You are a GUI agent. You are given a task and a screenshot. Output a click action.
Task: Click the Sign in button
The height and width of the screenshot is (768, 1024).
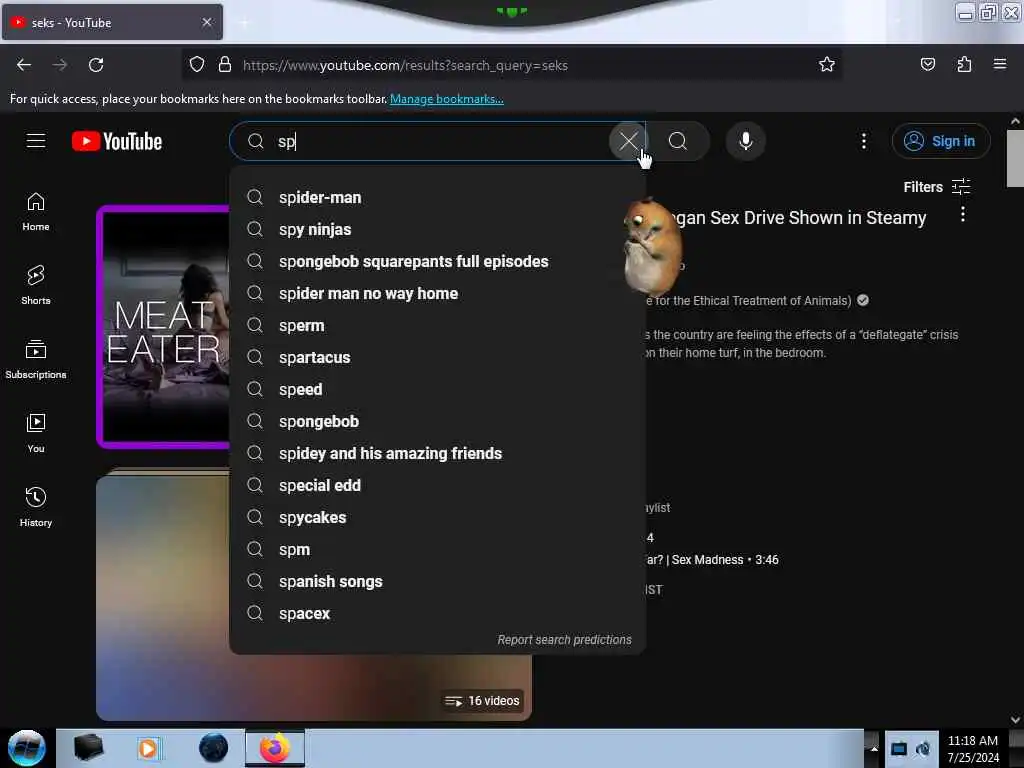941,141
